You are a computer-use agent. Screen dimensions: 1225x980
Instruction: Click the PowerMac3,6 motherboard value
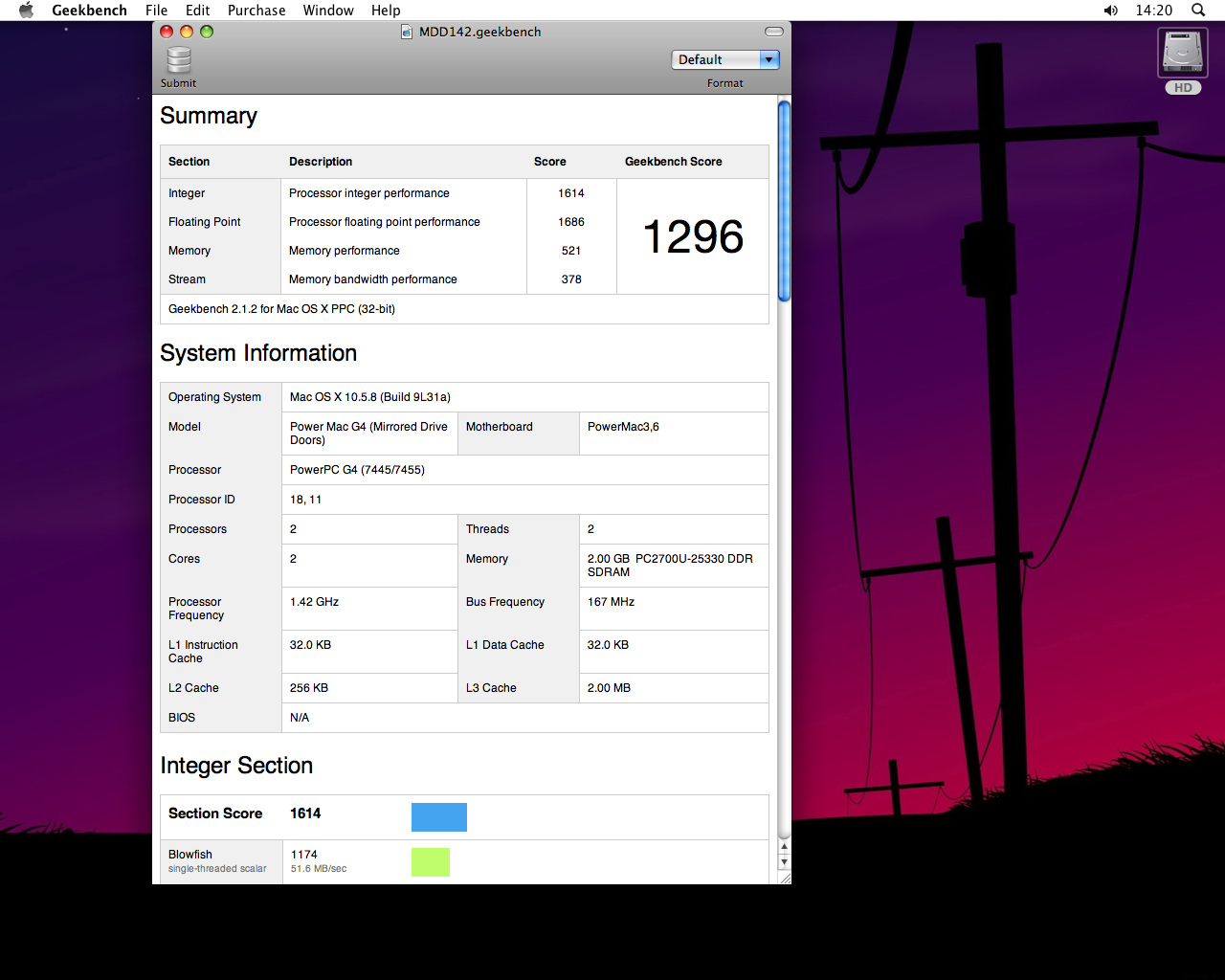tap(623, 427)
